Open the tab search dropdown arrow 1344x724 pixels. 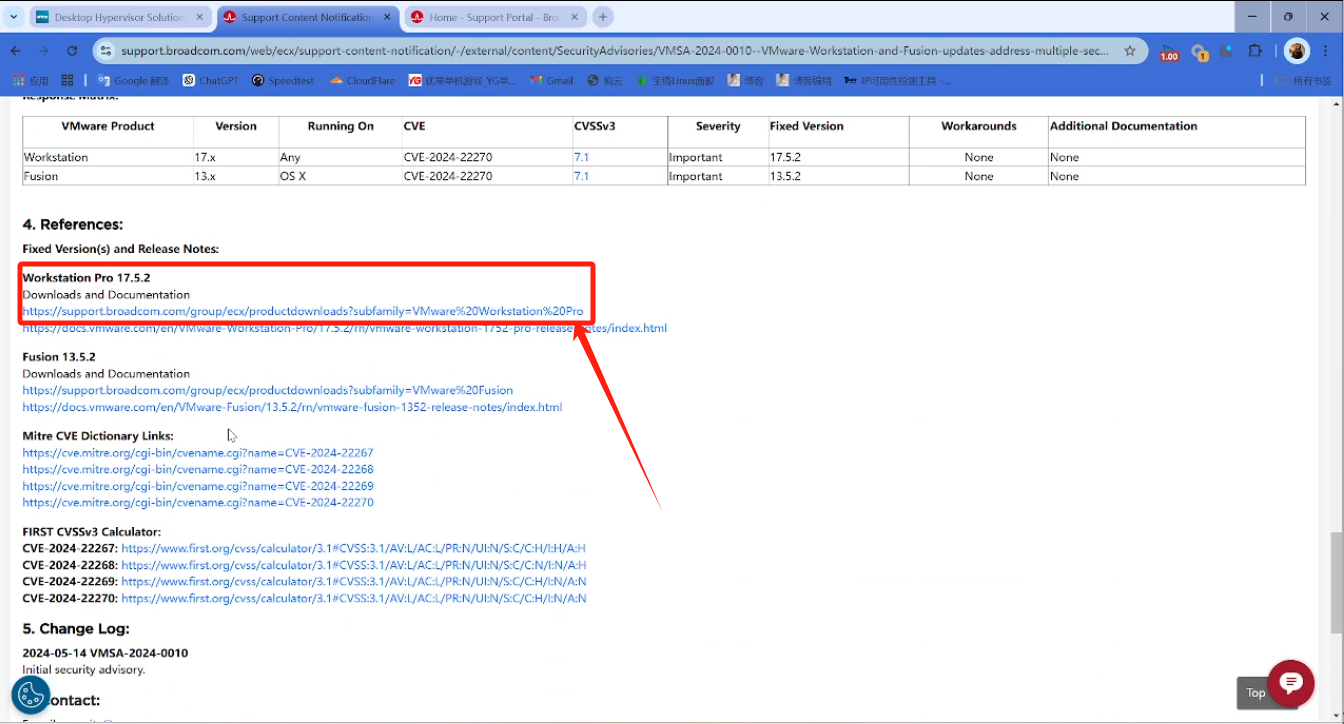[14, 17]
